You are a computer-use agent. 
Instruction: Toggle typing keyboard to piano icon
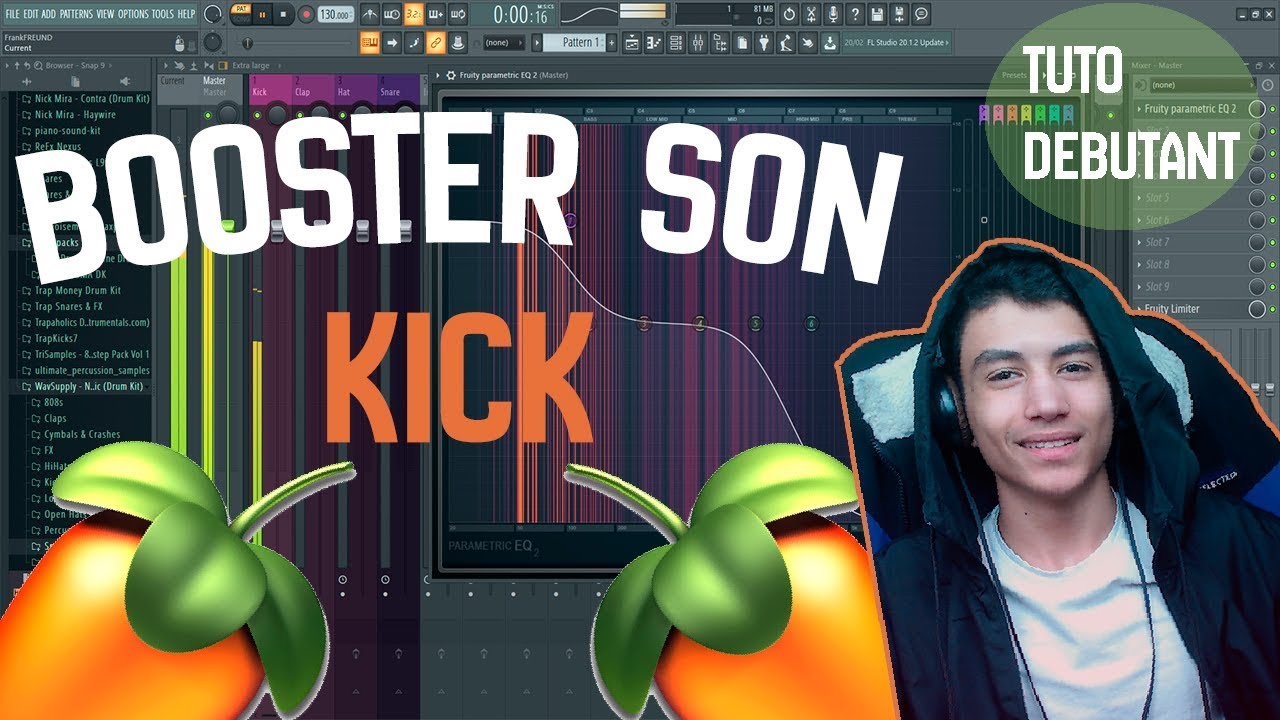pyautogui.click(x=370, y=43)
